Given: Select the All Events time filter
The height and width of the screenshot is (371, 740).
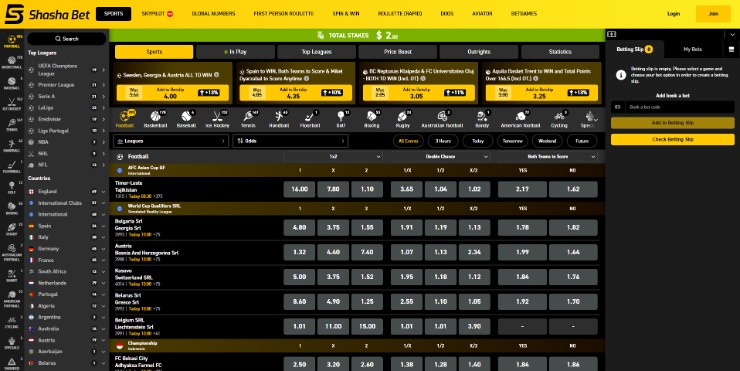Looking at the screenshot, I should [408, 141].
